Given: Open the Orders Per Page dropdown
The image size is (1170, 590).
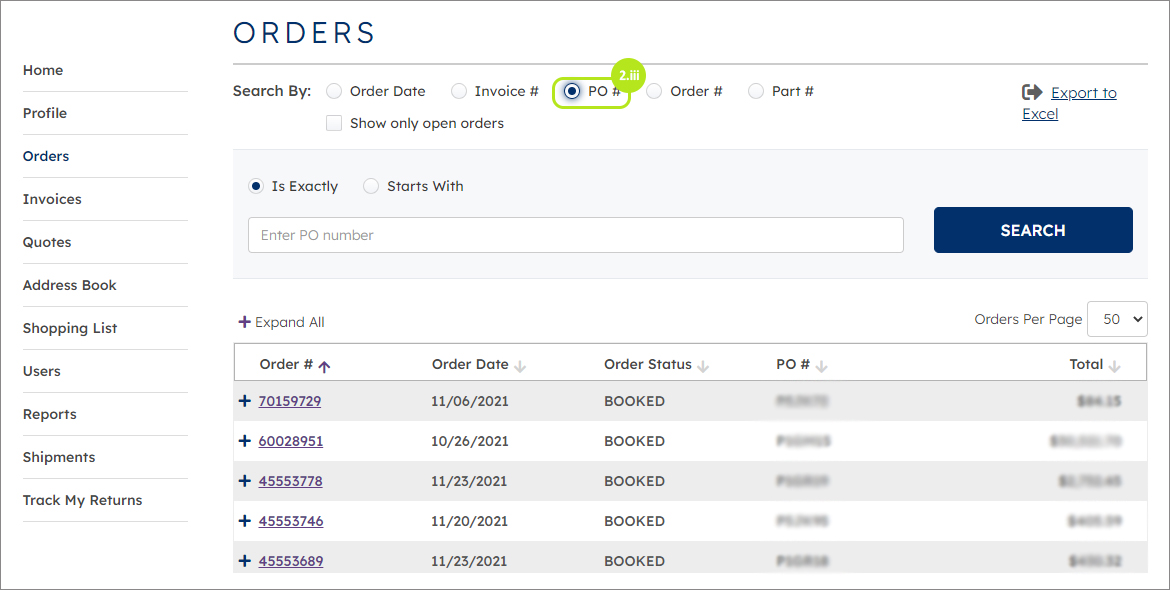Looking at the screenshot, I should pos(1117,319).
